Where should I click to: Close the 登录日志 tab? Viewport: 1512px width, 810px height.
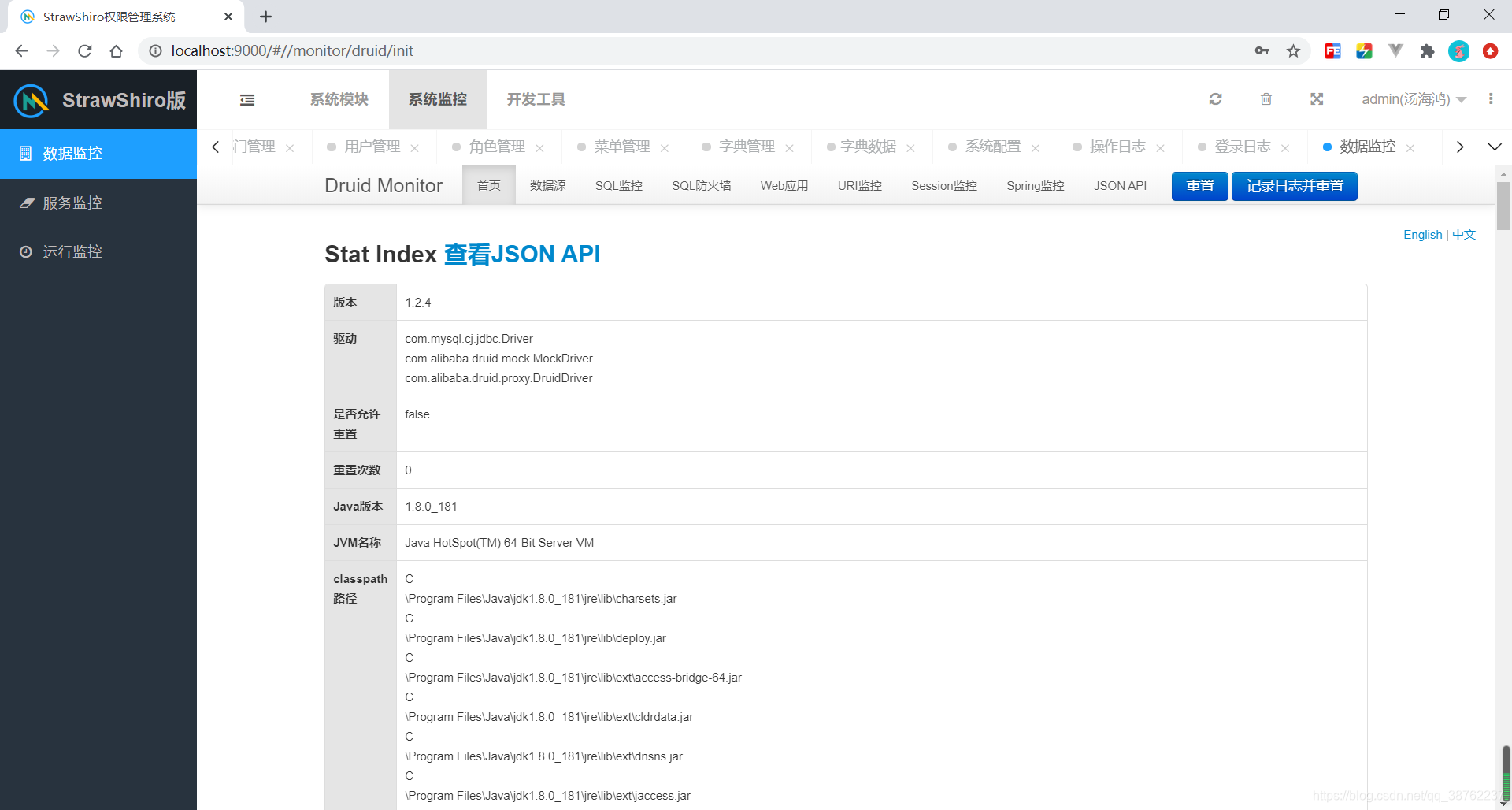click(x=1286, y=148)
